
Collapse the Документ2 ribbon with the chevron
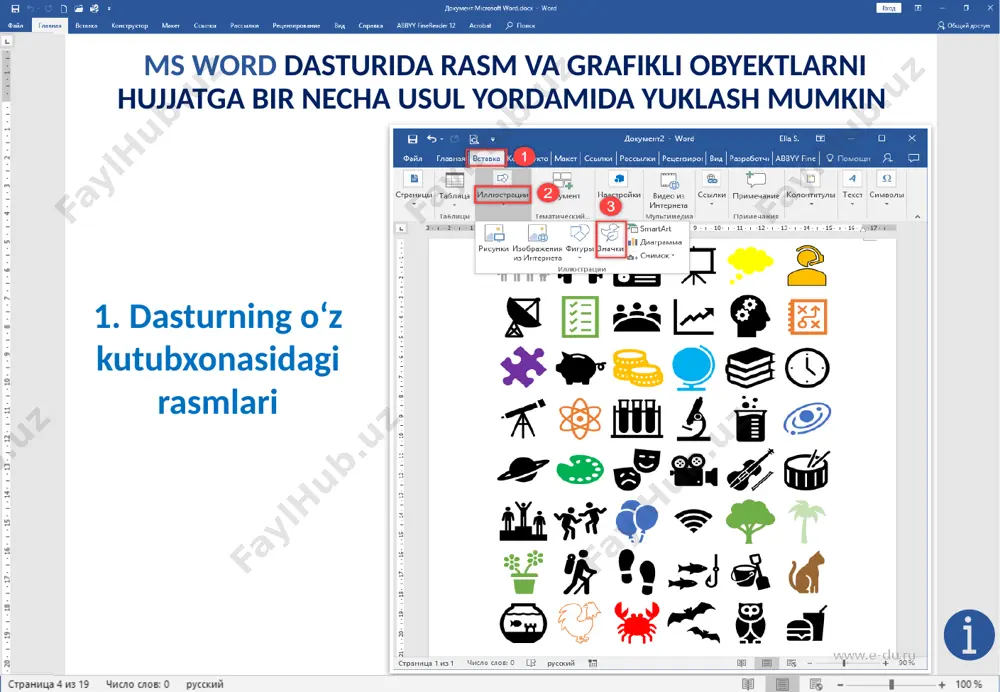[917, 217]
